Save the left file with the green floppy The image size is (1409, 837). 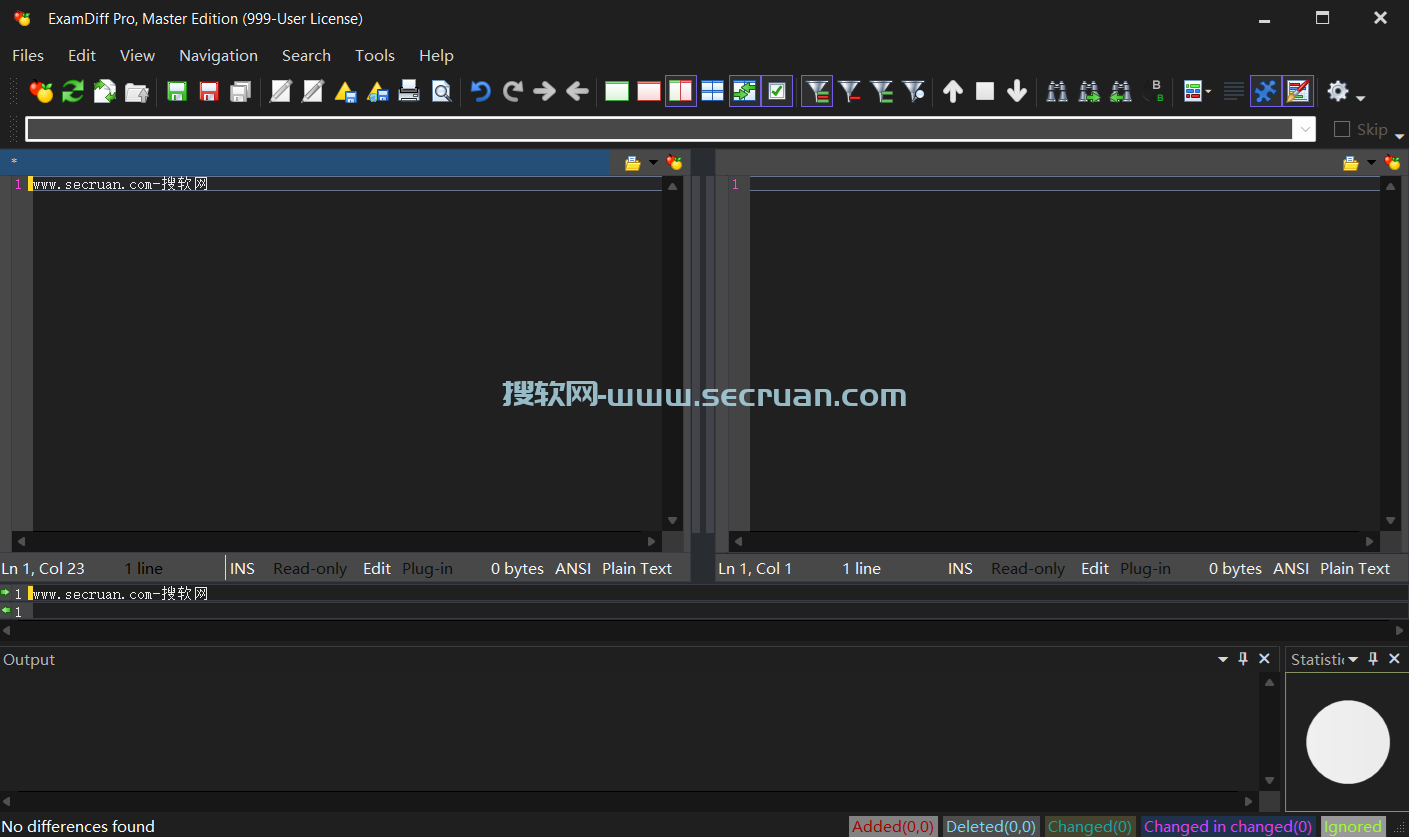coord(177,92)
